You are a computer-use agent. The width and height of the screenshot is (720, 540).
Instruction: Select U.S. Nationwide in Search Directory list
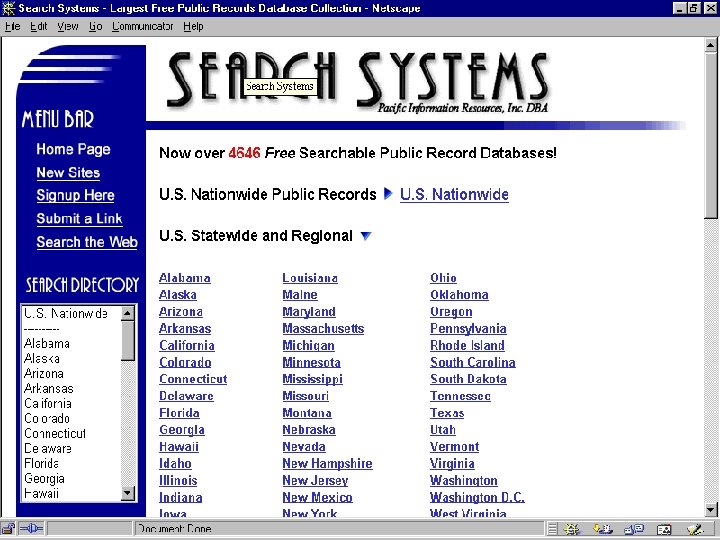66,314
